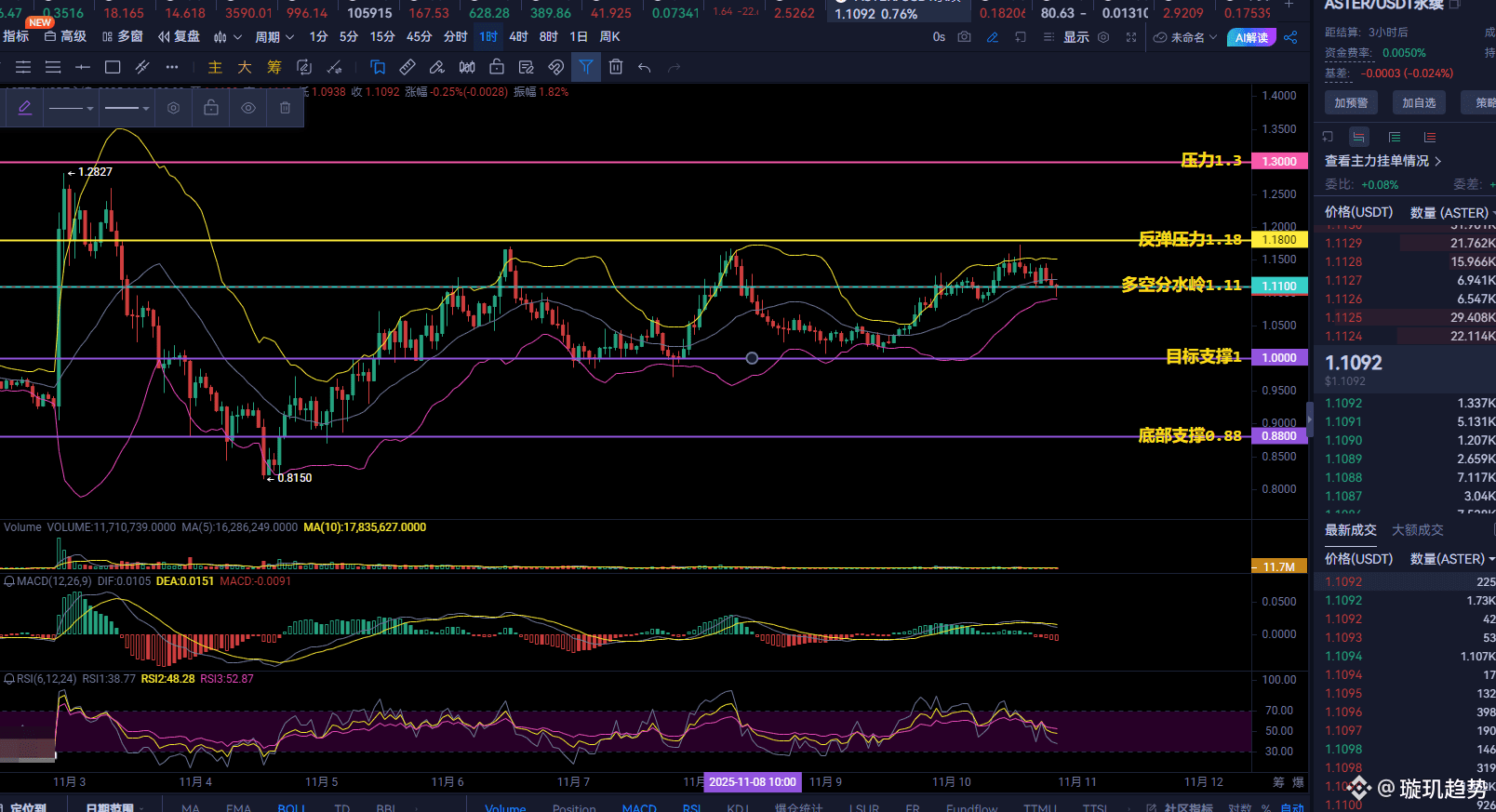
Task: Click the blue filter funnel icon
Action: (x=586, y=67)
